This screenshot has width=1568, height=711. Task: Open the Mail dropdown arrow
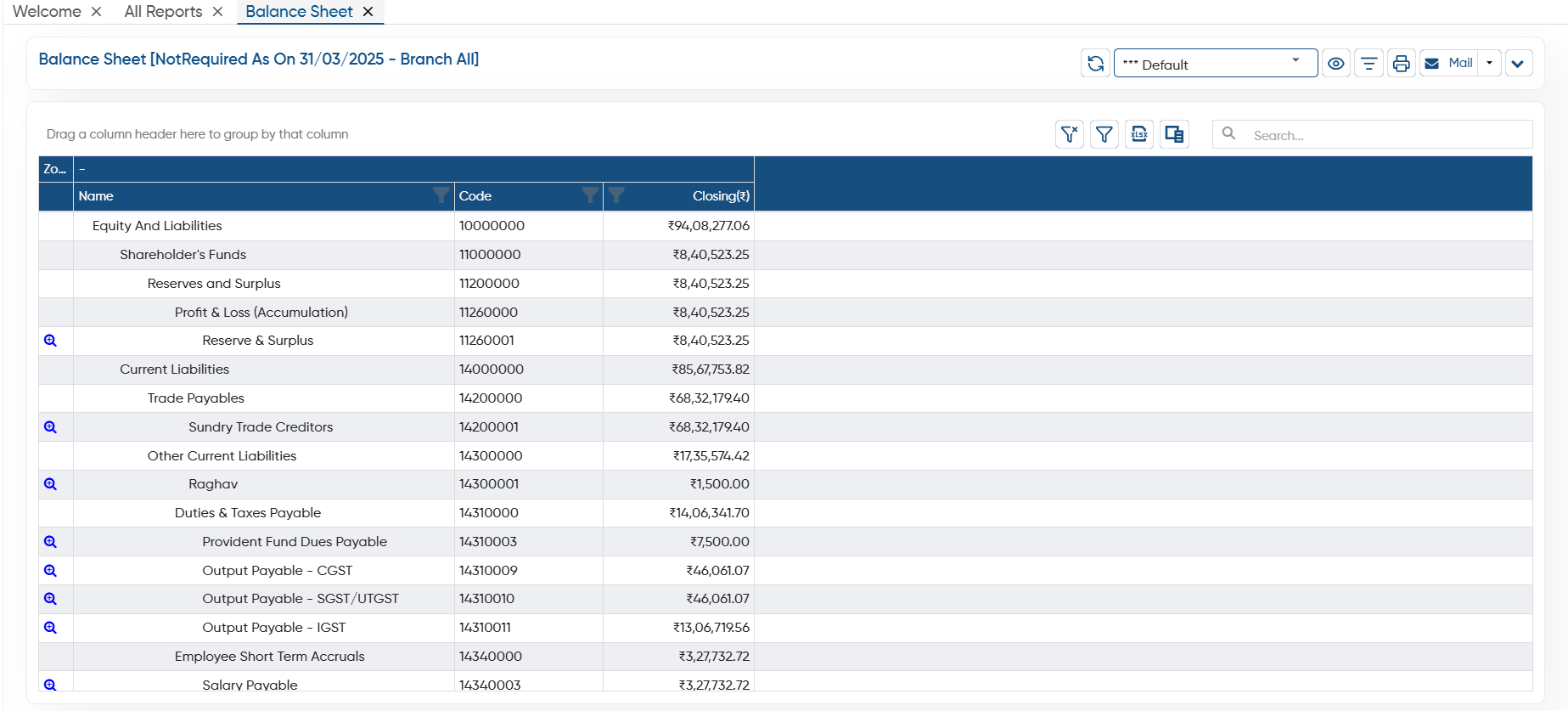[1490, 63]
